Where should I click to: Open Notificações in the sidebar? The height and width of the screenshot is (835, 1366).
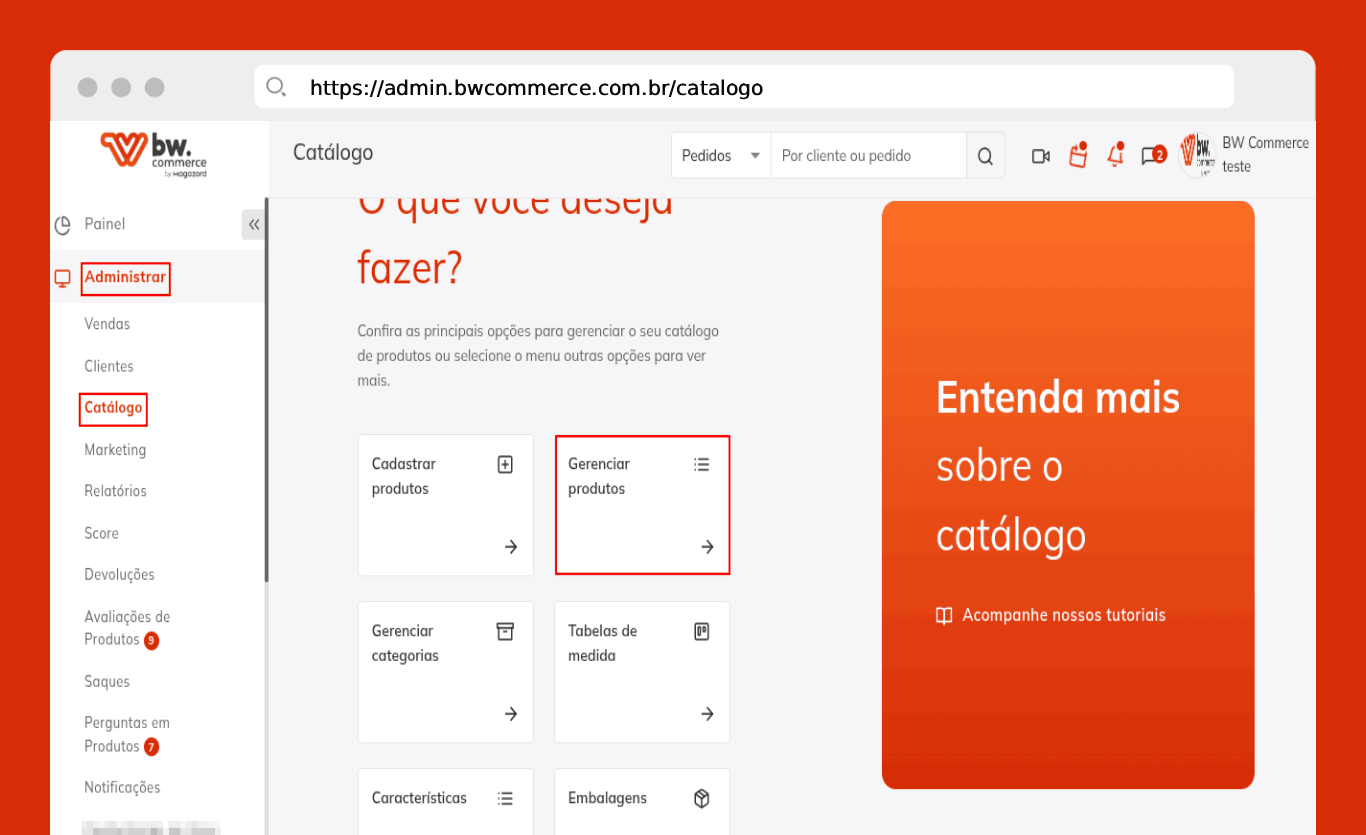pyautogui.click(x=122, y=788)
